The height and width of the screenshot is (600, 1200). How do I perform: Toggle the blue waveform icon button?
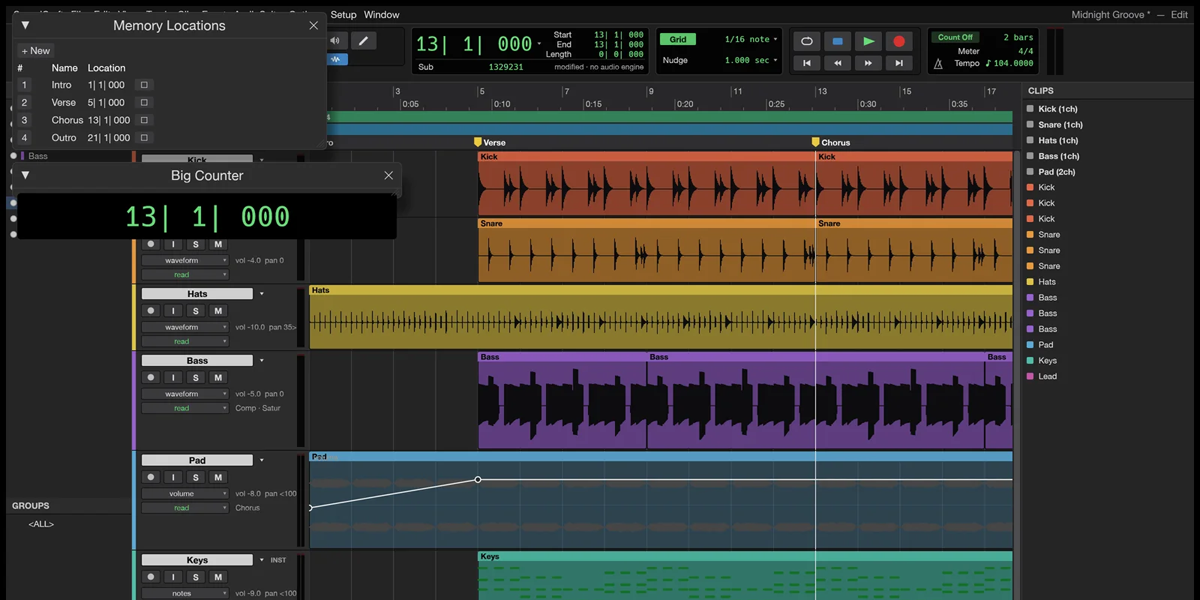click(x=337, y=60)
